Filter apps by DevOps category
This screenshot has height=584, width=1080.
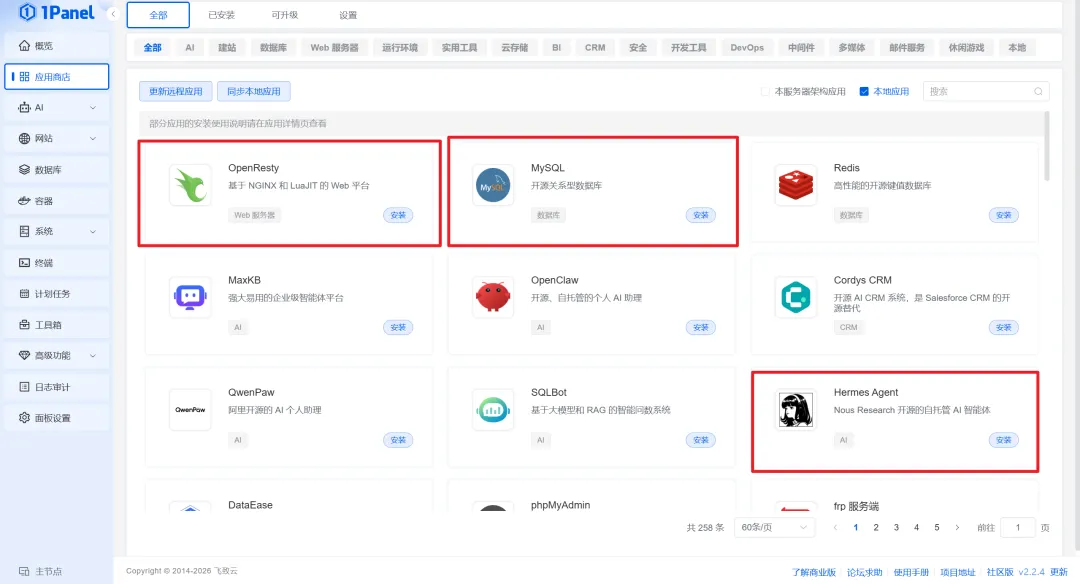747,48
